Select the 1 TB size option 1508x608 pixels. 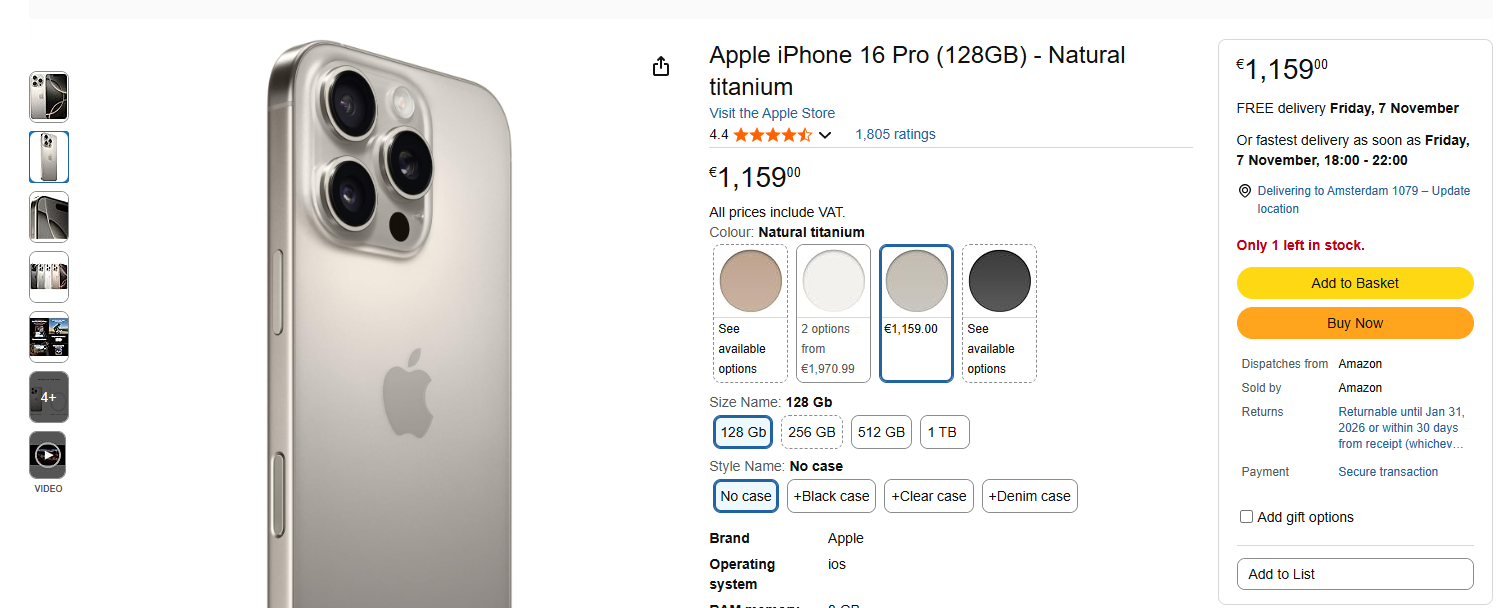tap(945, 432)
